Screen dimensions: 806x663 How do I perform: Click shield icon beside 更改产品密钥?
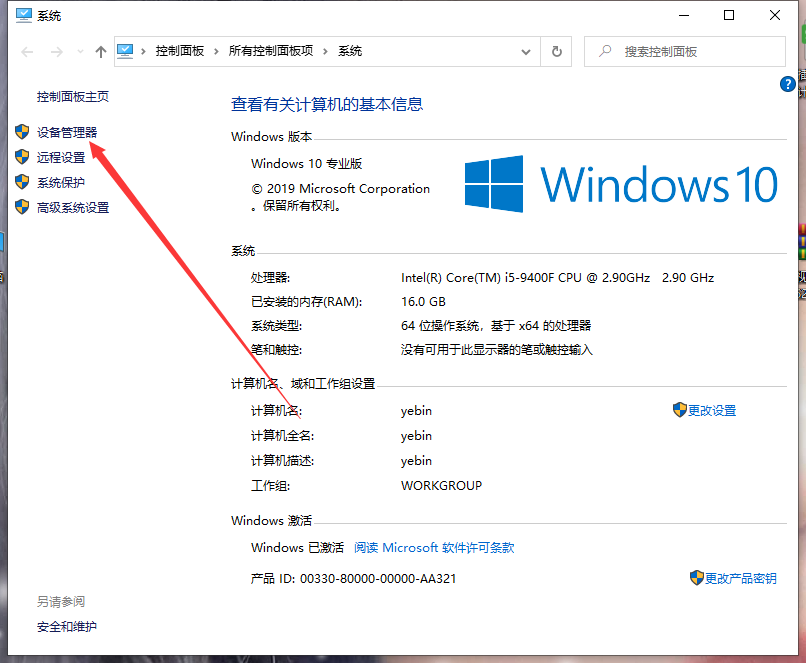pos(697,578)
